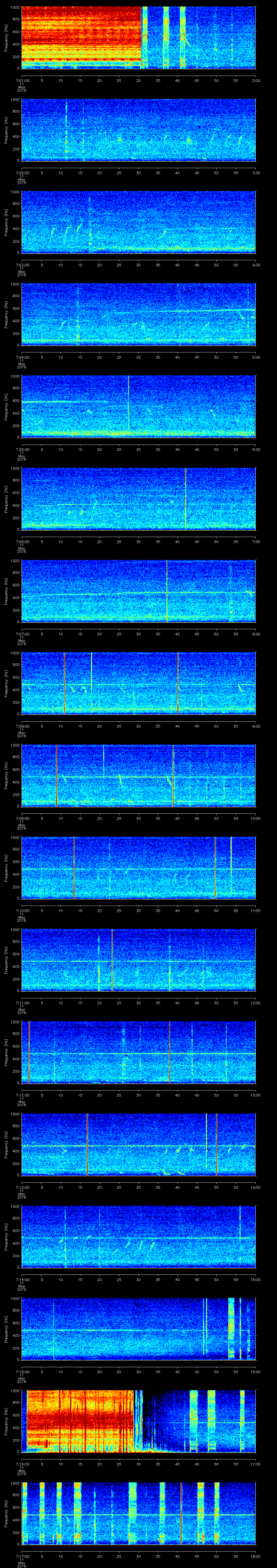
Task: Open the spectrogram panel starting at 7:12:00
Action: [138, 1052]
